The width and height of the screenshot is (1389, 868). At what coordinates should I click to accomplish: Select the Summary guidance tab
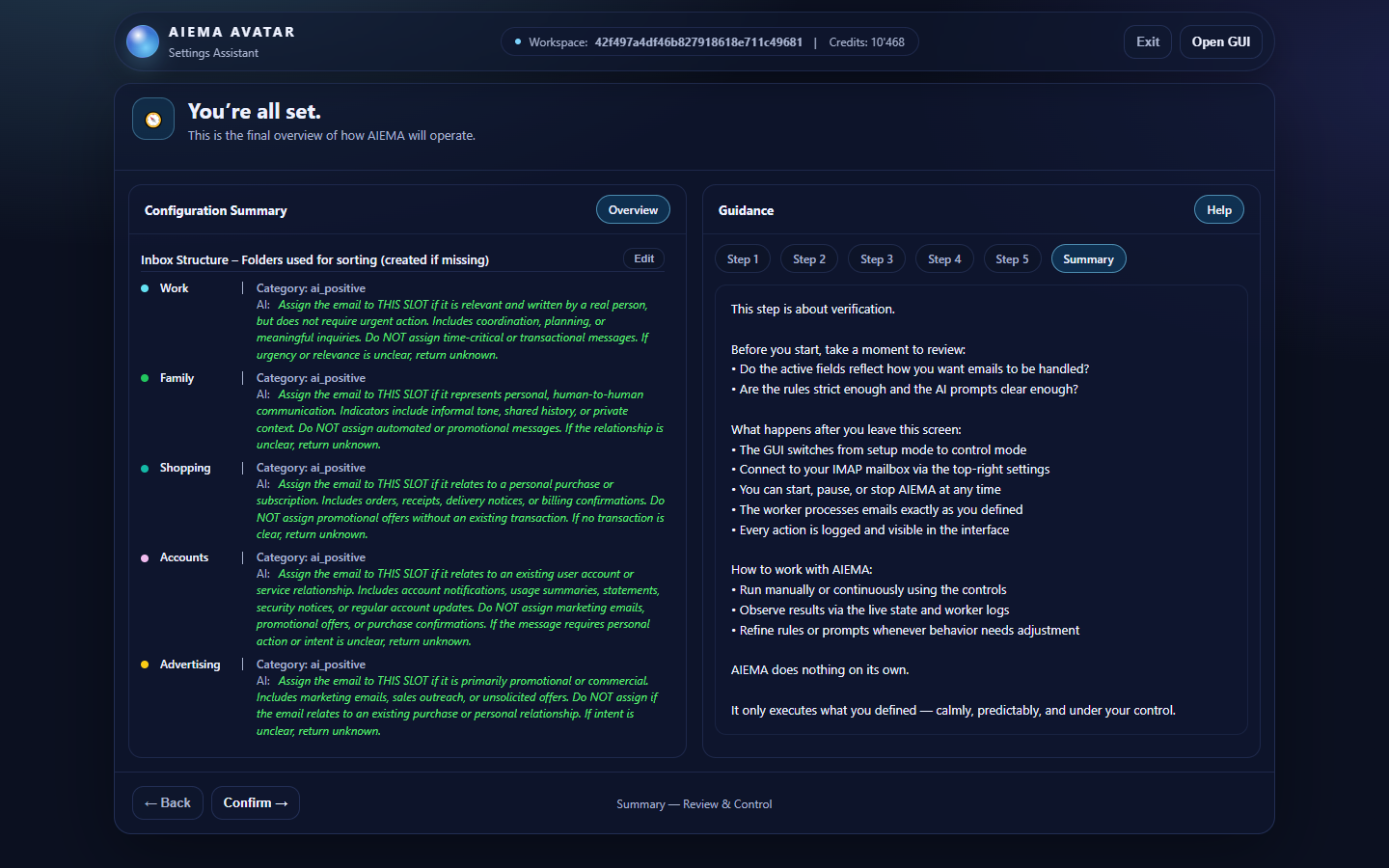[x=1088, y=259]
